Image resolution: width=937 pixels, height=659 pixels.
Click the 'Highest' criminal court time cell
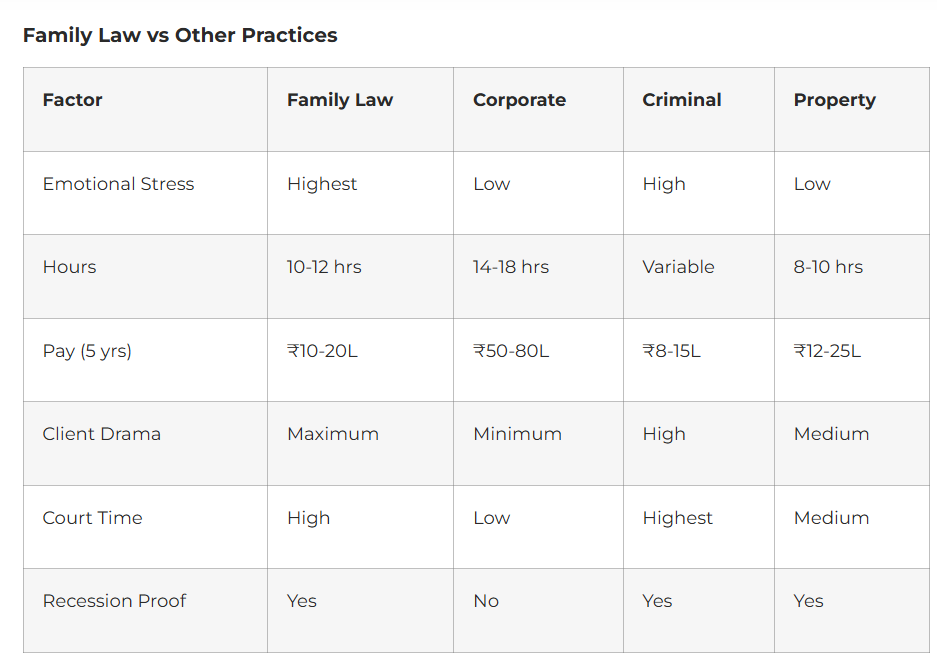tap(677, 518)
